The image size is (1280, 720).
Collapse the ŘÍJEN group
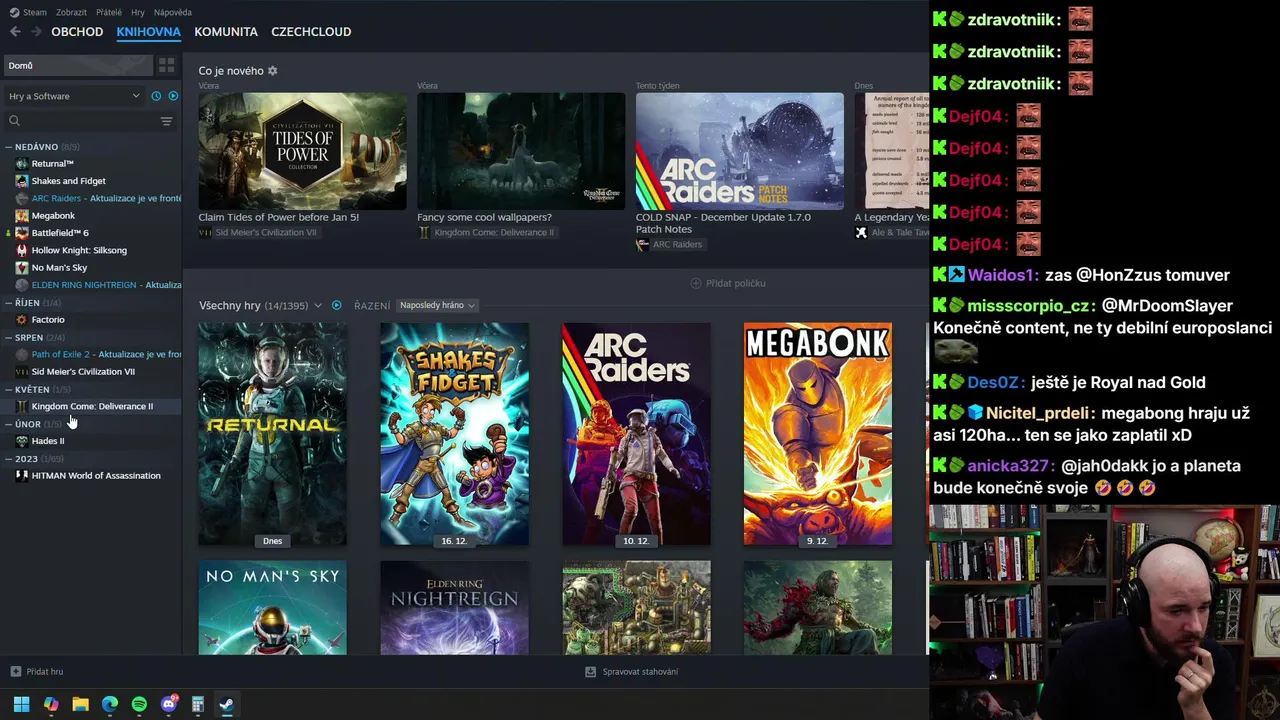[x=8, y=302]
